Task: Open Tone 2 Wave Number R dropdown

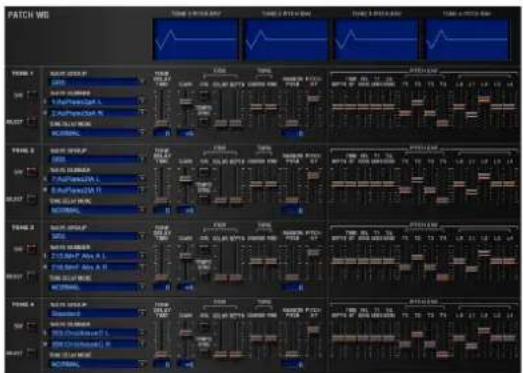Action: (x=97, y=190)
